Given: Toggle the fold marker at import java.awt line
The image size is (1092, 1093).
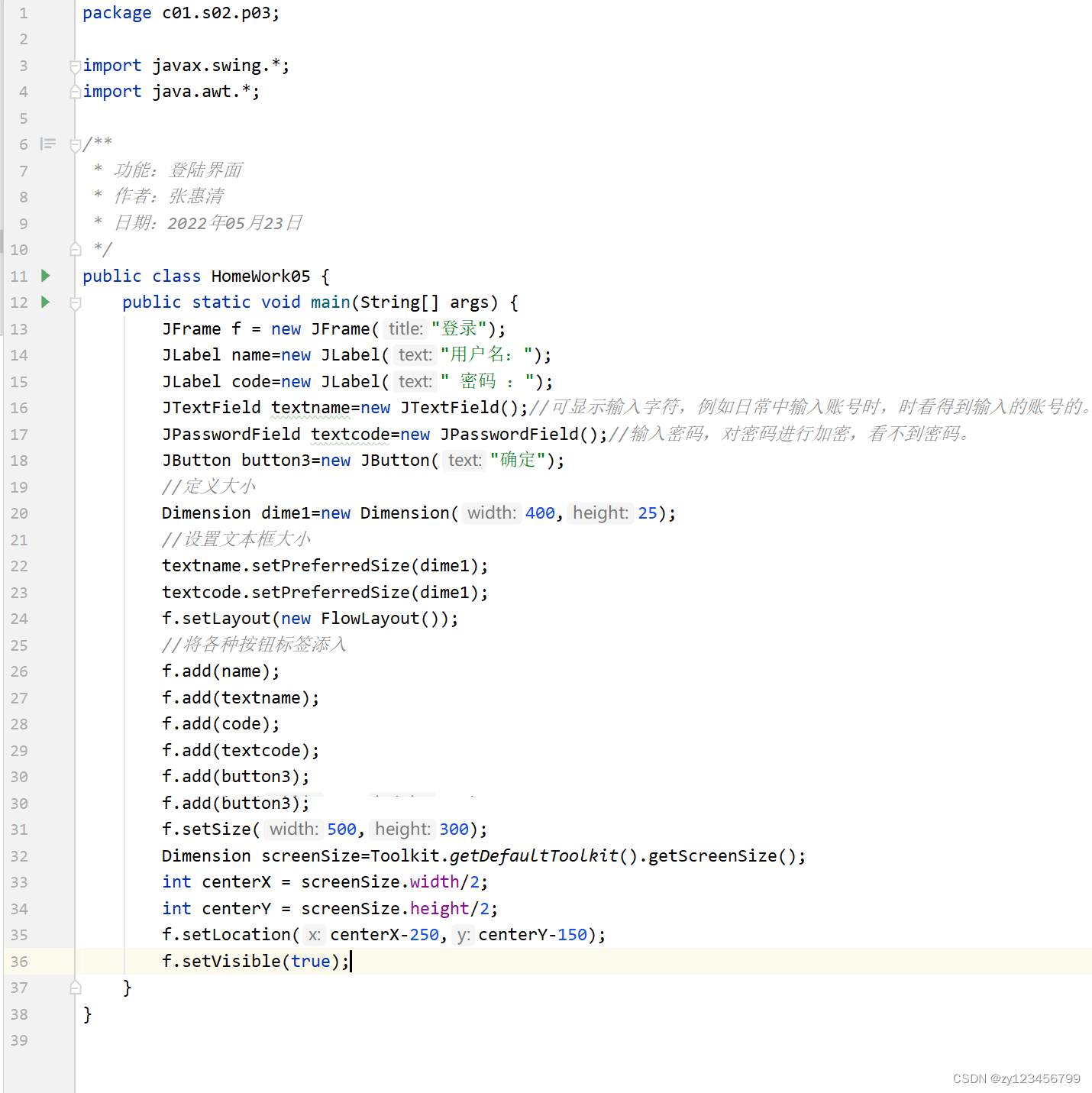Looking at the screenshot, I should click(75, 92).
